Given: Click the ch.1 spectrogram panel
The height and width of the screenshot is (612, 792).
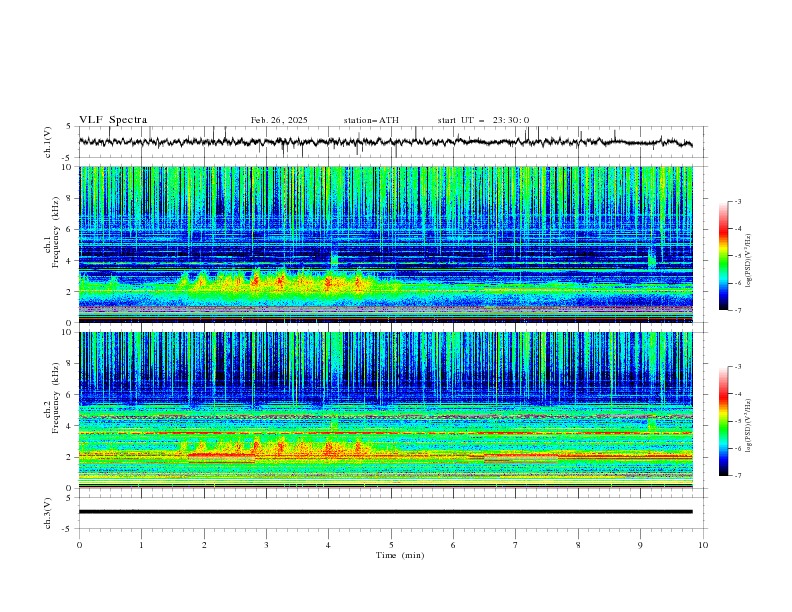Looking at the screenshot, I should [x=386, y=244].
